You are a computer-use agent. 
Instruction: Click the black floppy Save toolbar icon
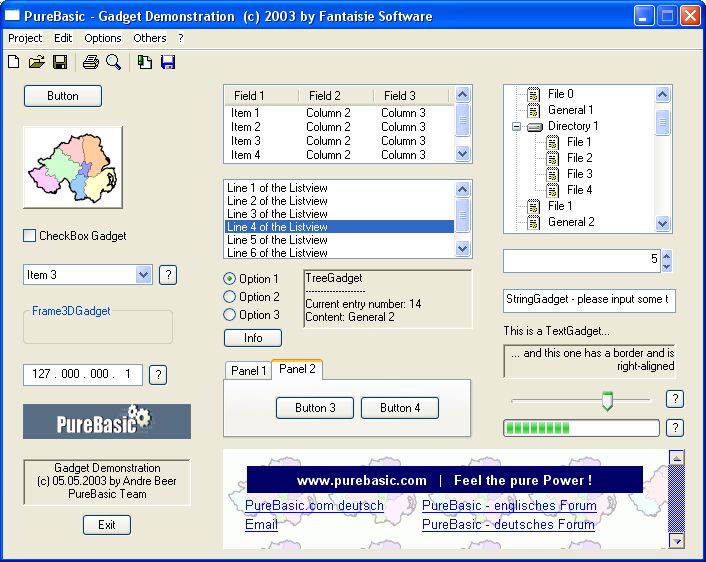point(60,62)
